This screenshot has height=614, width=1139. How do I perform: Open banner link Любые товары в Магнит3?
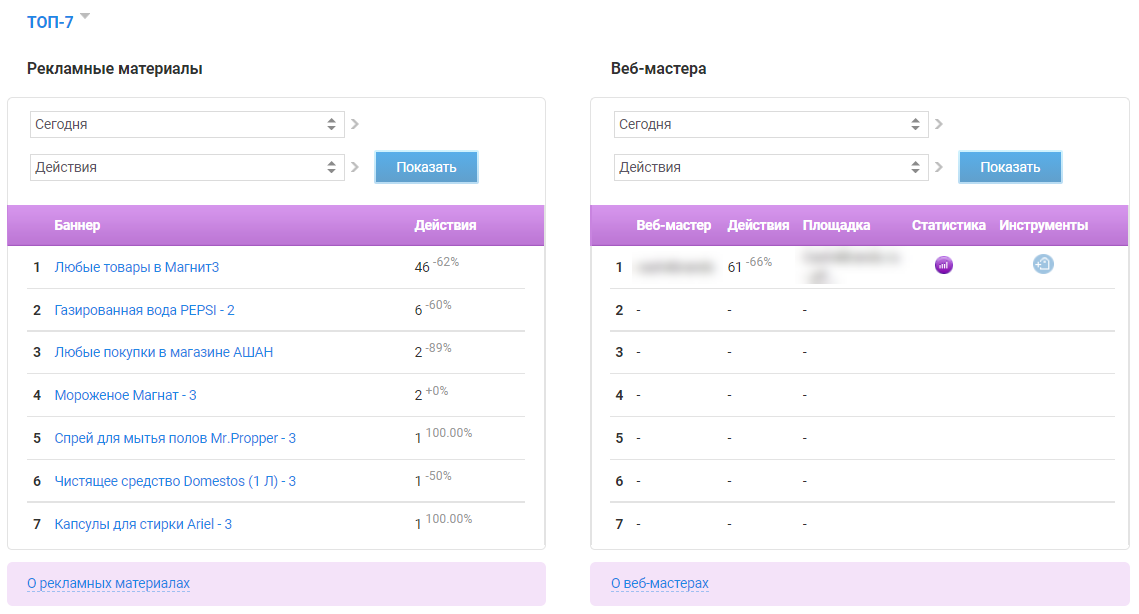coord(136,268)
